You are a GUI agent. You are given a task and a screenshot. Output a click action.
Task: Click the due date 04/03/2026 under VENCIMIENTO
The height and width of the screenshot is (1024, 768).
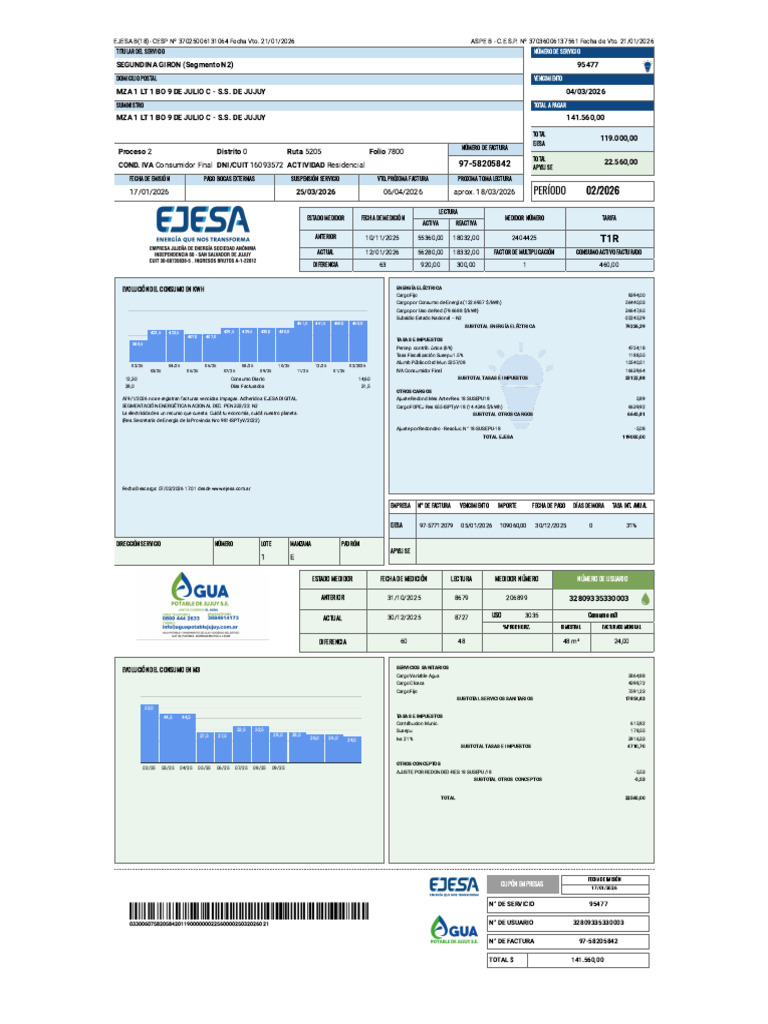(586, 91)
